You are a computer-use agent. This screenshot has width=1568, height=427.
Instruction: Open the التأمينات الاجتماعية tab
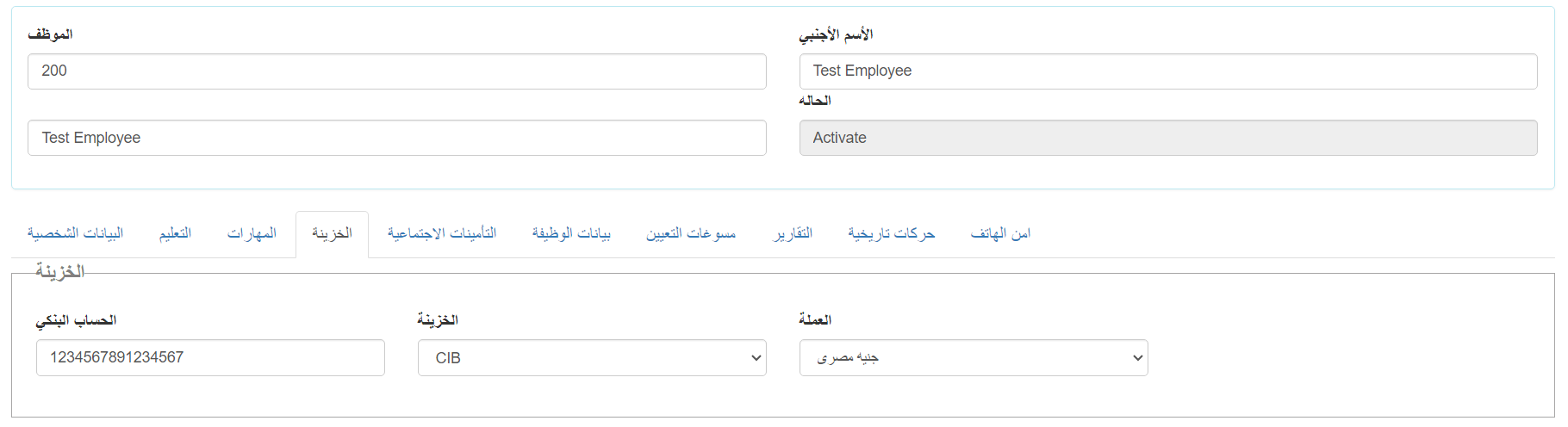[442, 233]
